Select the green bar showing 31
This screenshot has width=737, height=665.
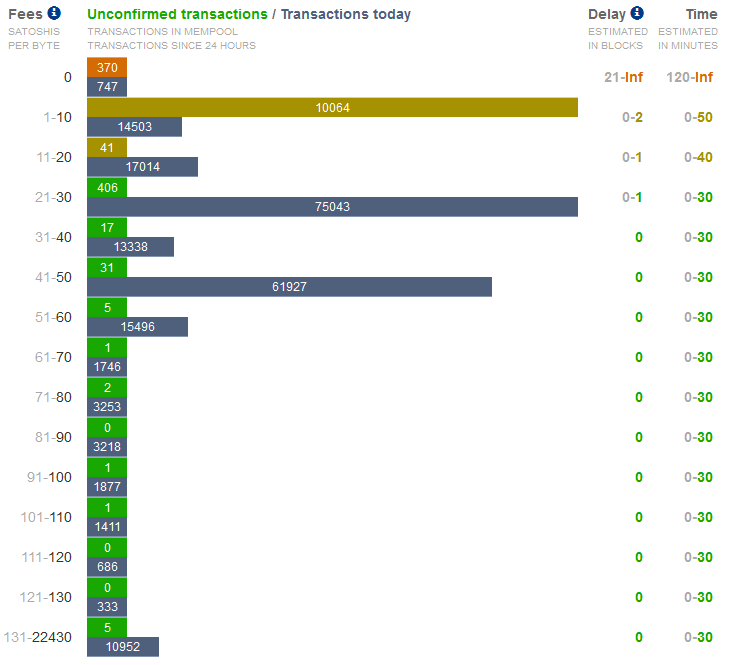click(x=107, y=267)
